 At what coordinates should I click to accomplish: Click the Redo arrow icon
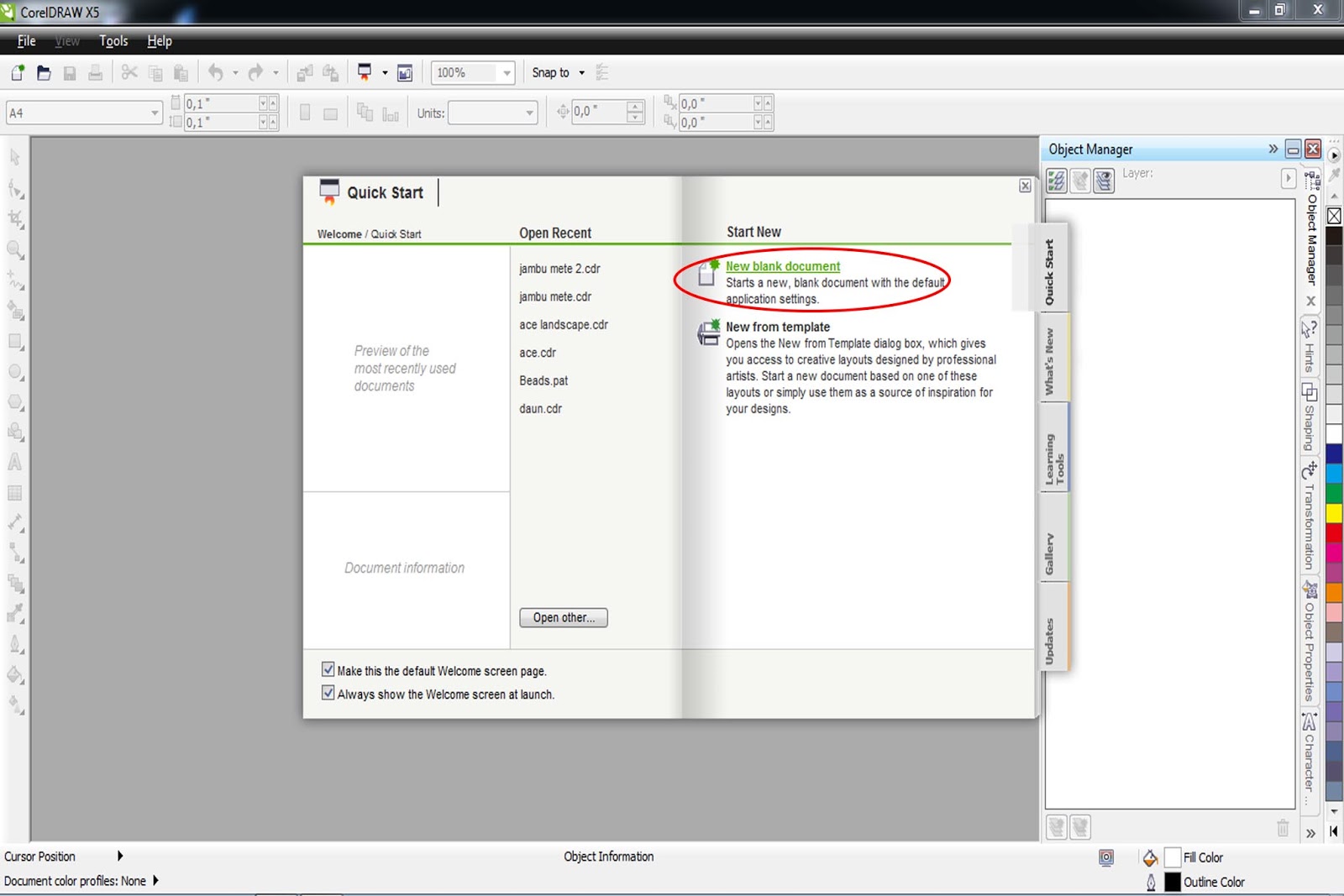point(256,73)
